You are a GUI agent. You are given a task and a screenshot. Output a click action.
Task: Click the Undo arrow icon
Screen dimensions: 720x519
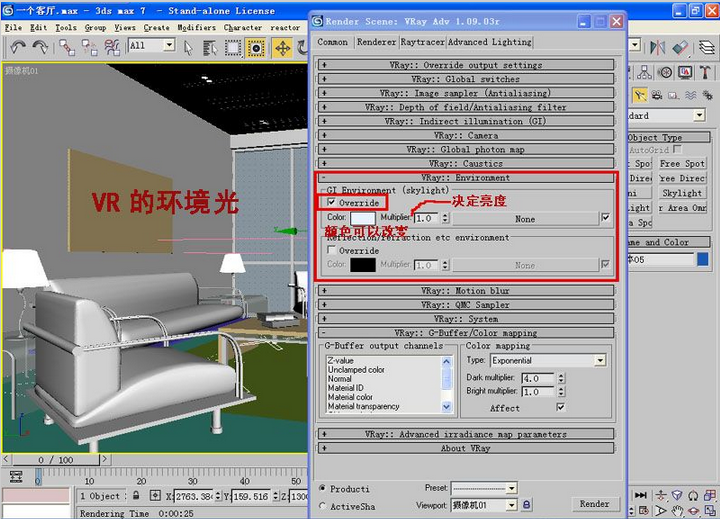pos(18,47)
